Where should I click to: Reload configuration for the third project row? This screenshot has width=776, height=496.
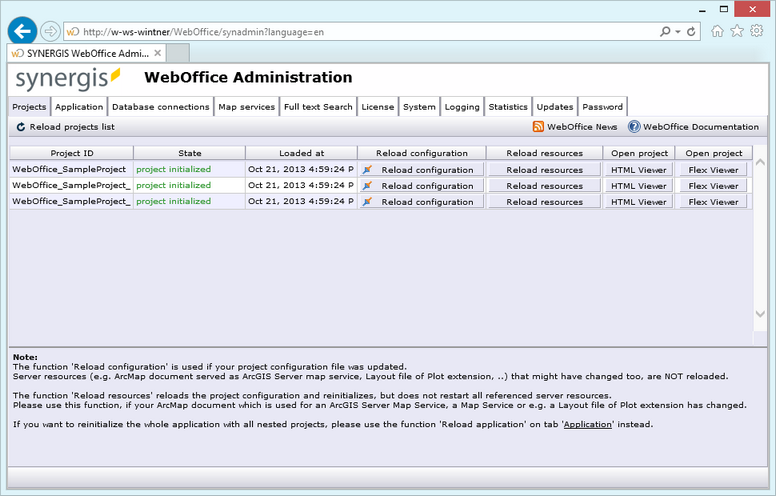pyautogui.click(x=421, y=202)
